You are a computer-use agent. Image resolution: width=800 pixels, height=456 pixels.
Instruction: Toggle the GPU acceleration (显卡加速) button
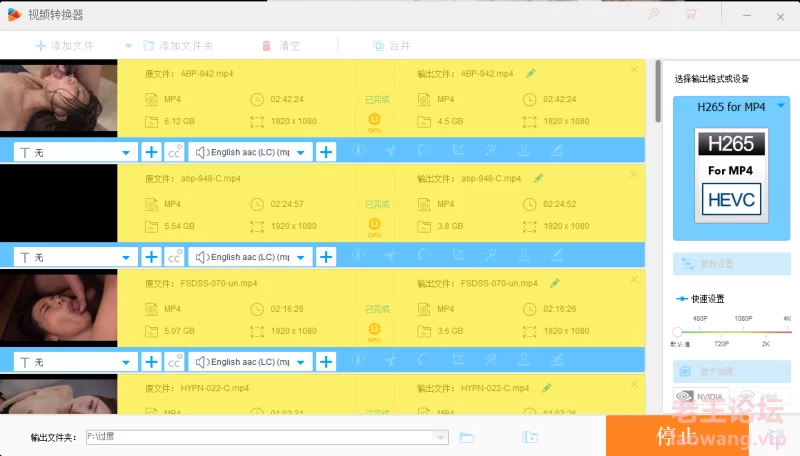tap(732, 371)
